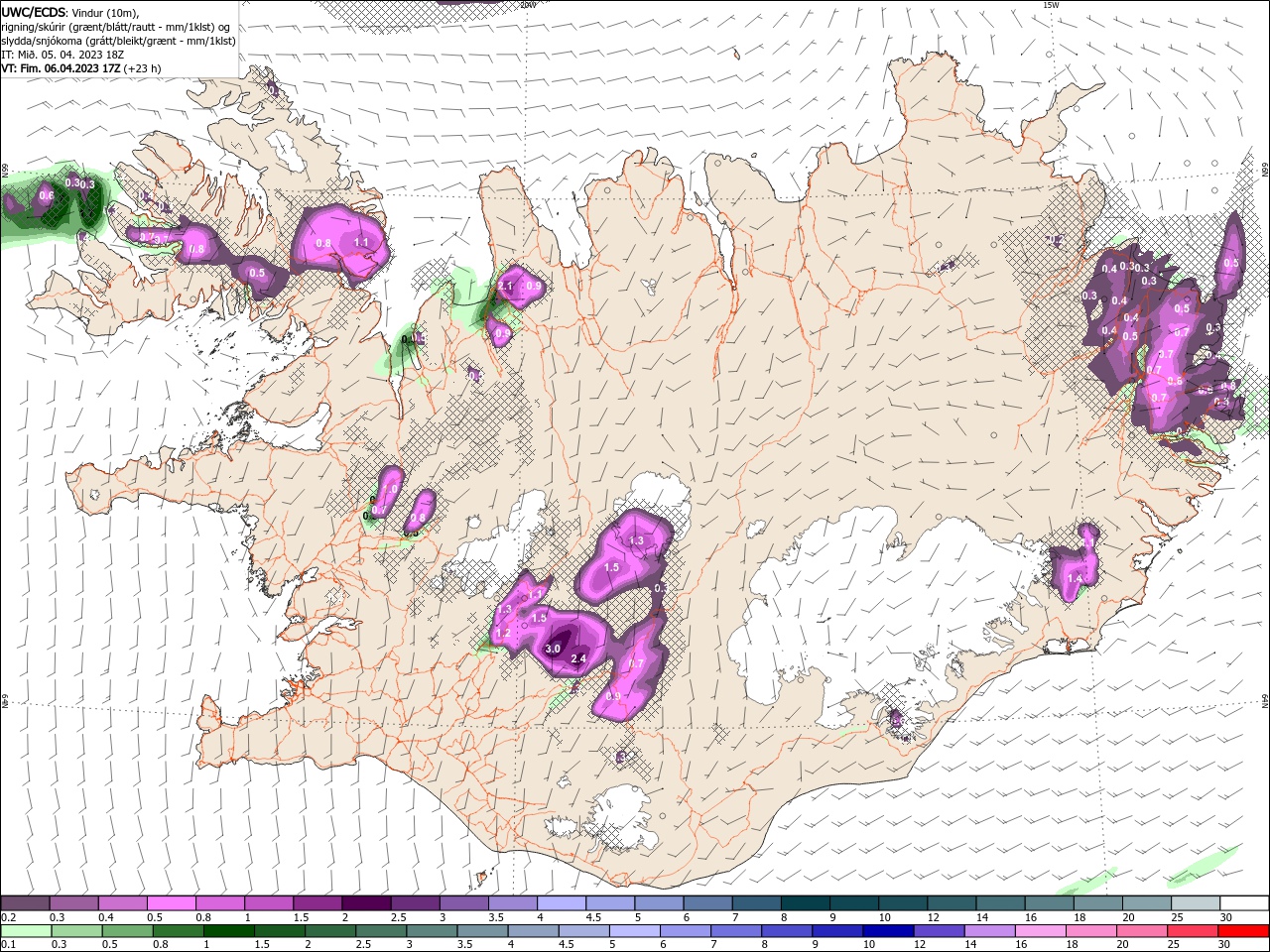The width and height of the screenshot is (1270, 952).
Task: Pick lower legend swatch between 10 and 12
Action: [x=890, y=931]
